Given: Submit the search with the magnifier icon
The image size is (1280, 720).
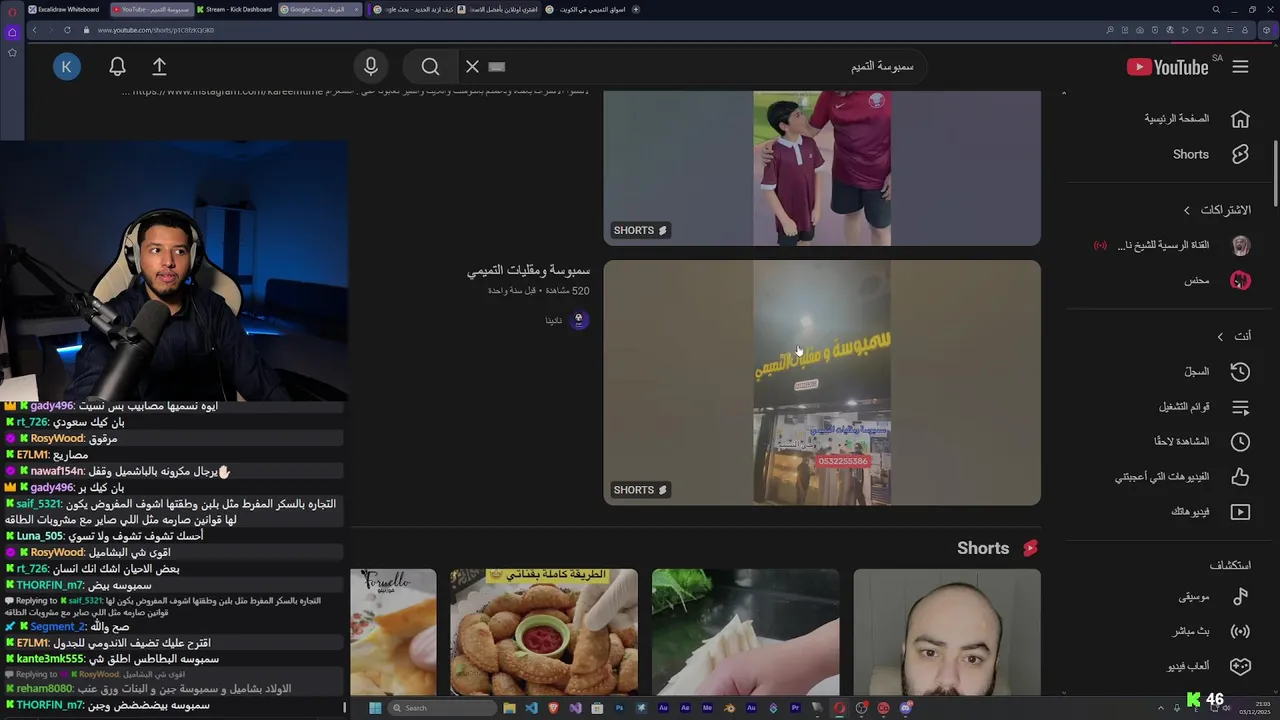Looking at the screenshot, I should (x=430, y=67).
